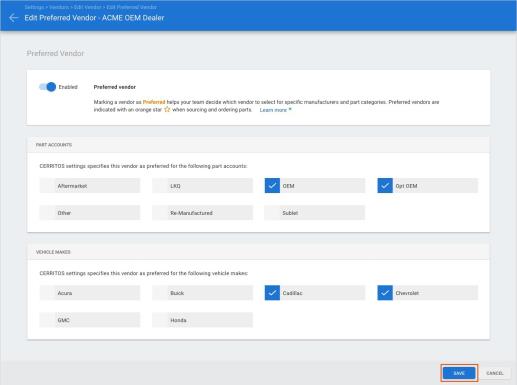Toggle the Enabled preferred vendor switch
Screen dimensions: 517x385
pyautogui.click(x=47, y=87)
